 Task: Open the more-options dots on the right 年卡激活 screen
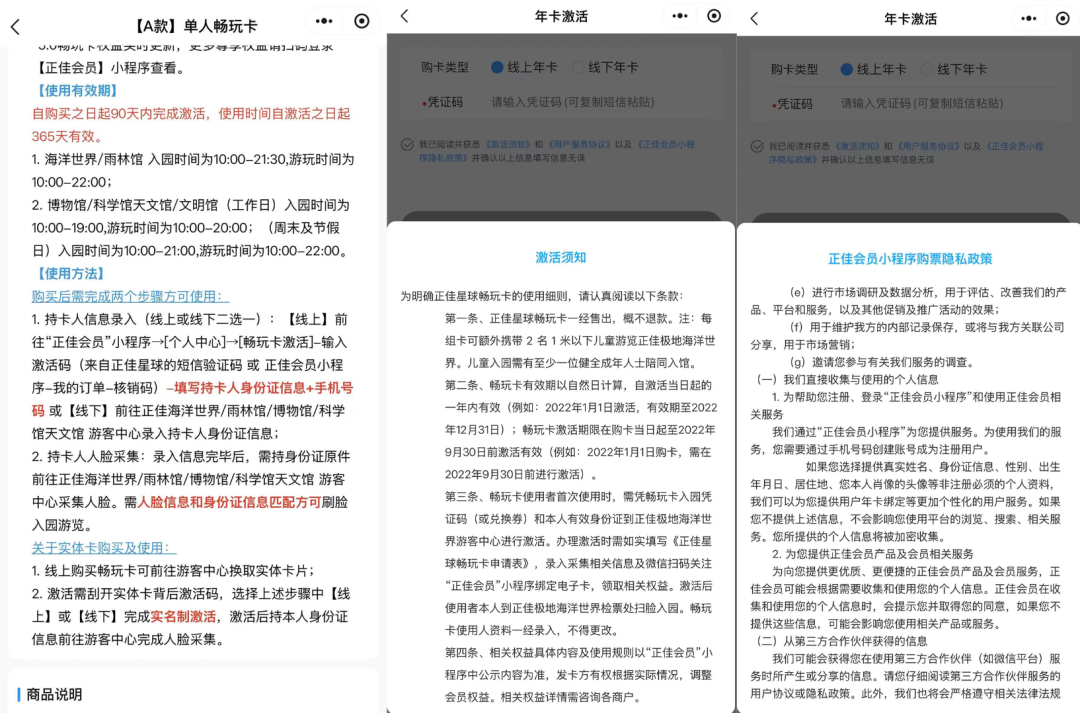tap(1028, 19)
